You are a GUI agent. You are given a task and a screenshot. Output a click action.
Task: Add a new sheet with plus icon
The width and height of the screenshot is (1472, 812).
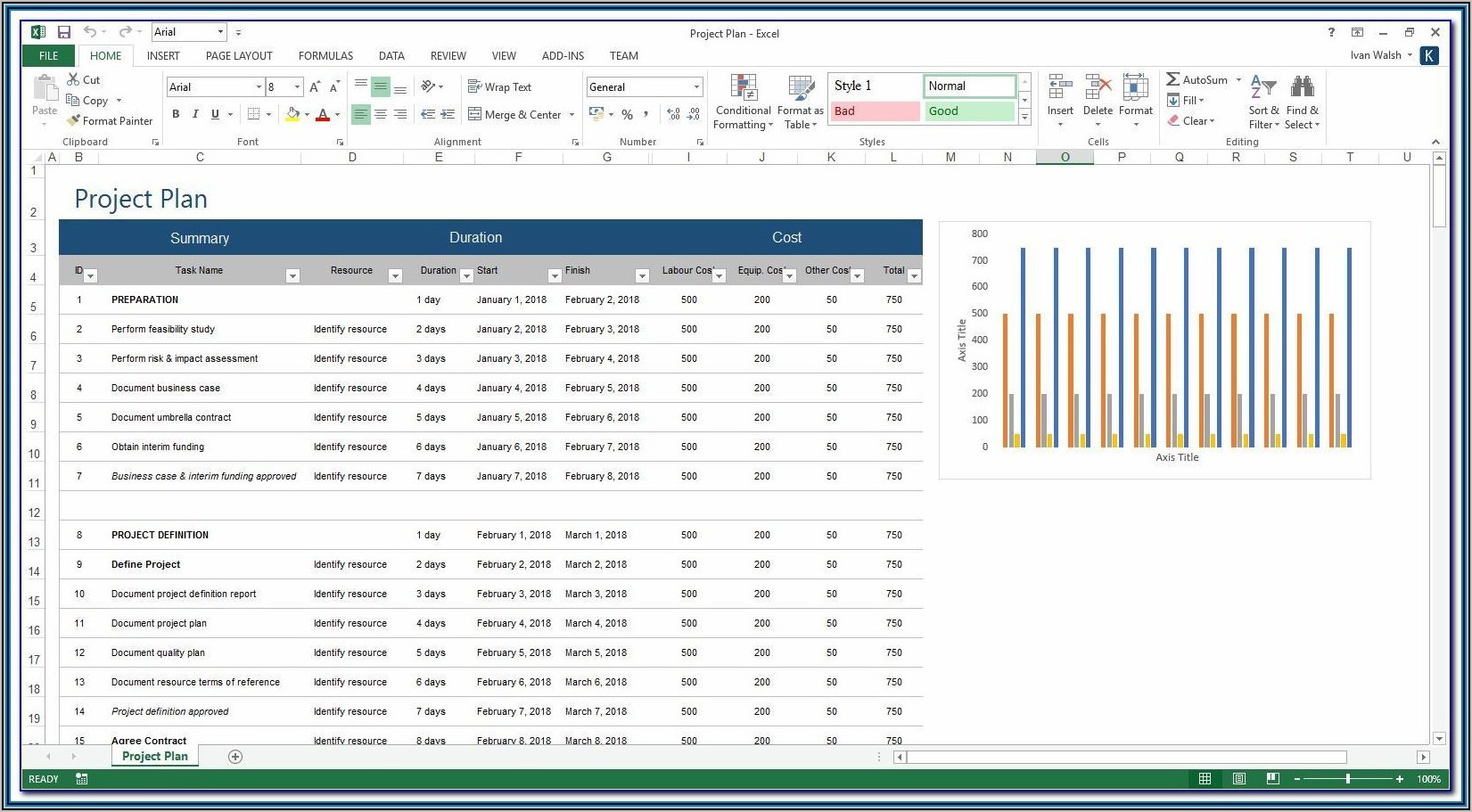click(x=235, y=757)
